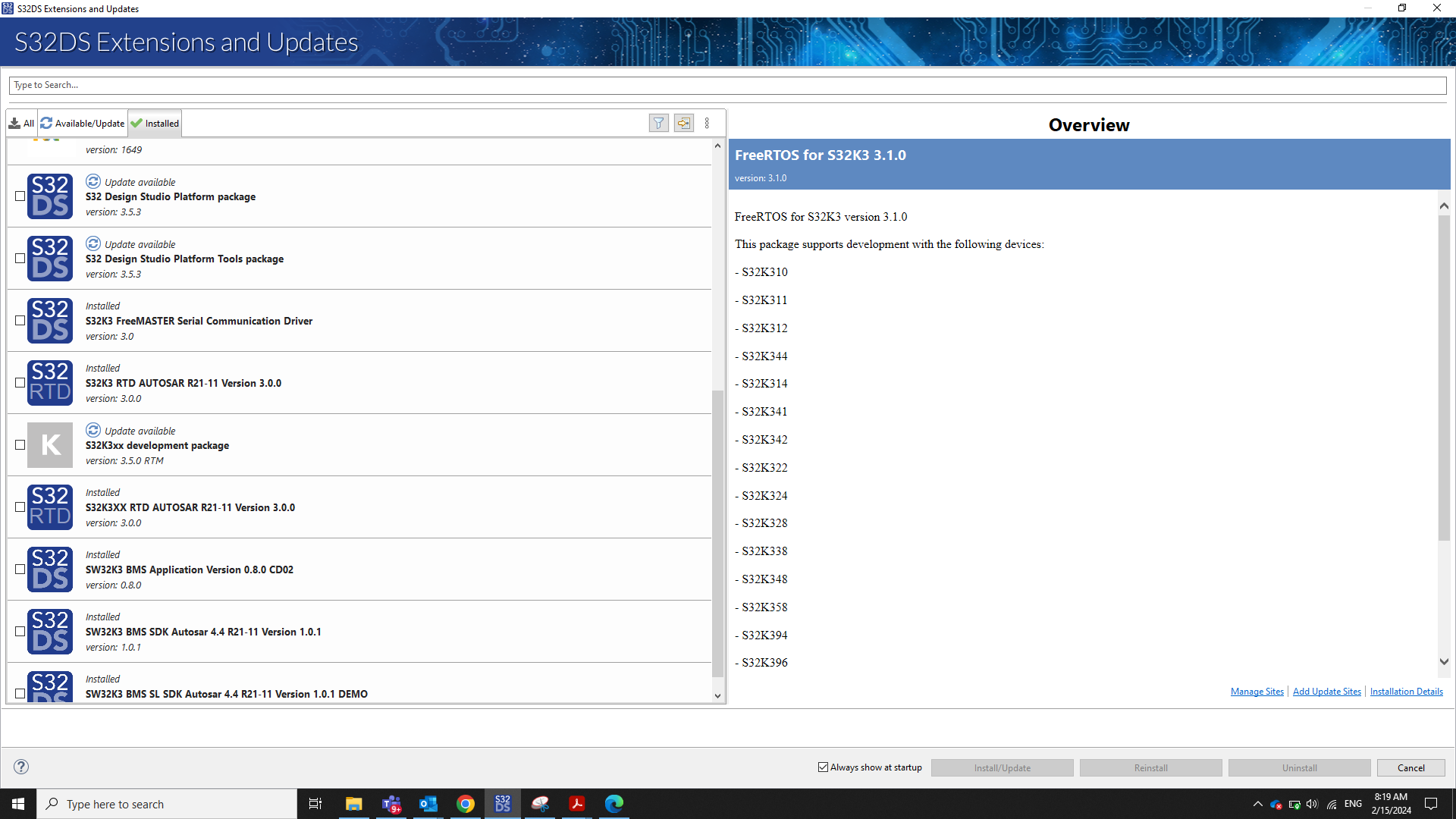The width and height of the screenshot is (1456, 819).
Task: Click the filter funnel icon
Action: (658, 123)
